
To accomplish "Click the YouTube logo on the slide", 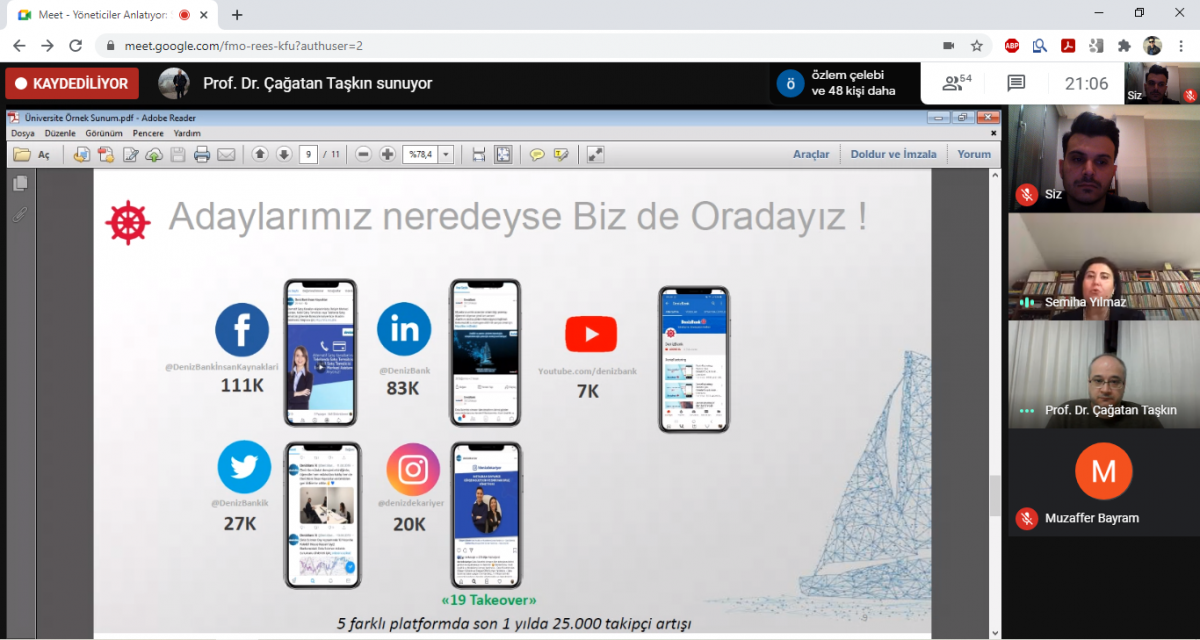I will [x=591, y=334].
